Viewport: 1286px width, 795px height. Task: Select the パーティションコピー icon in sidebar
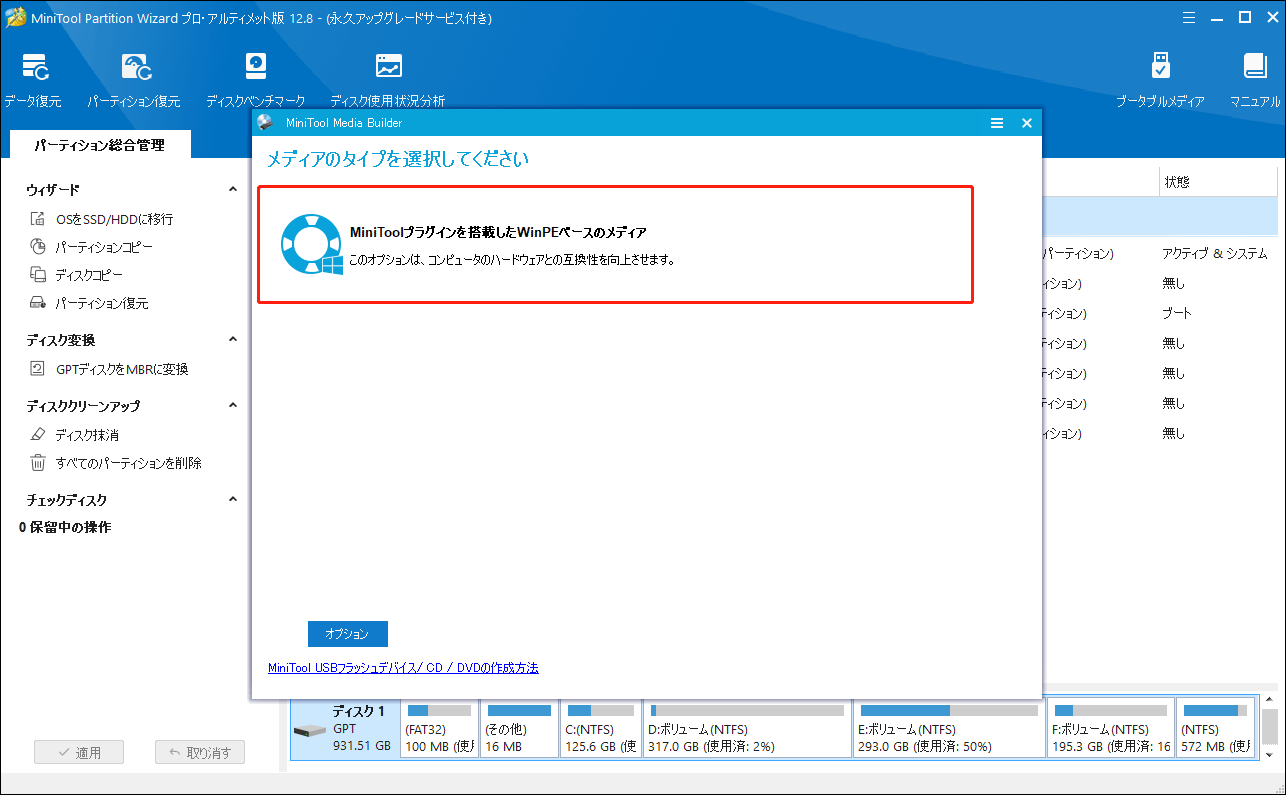[x=38, y=247]
